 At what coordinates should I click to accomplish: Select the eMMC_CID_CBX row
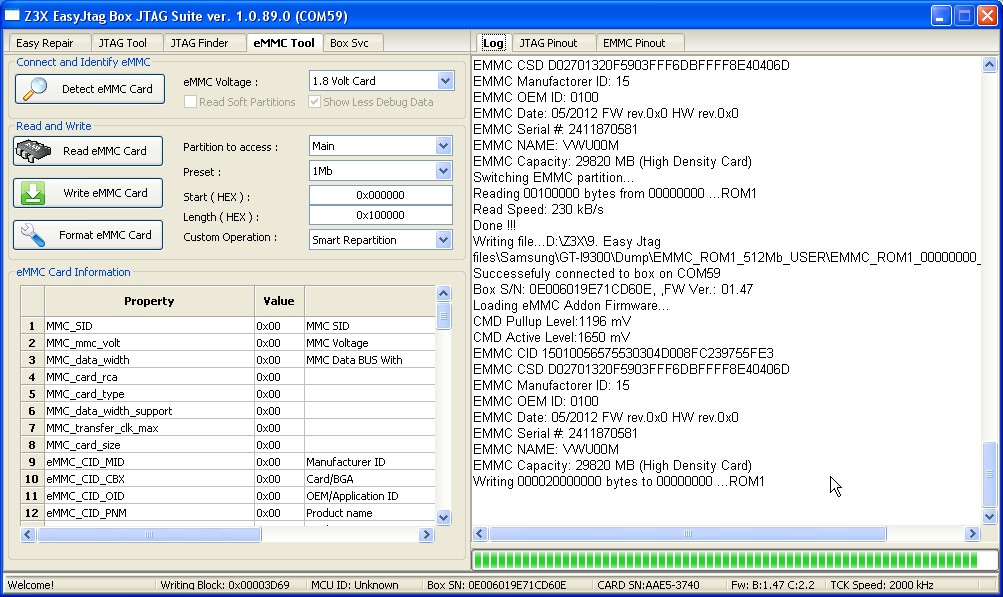[x=228, y=479]
